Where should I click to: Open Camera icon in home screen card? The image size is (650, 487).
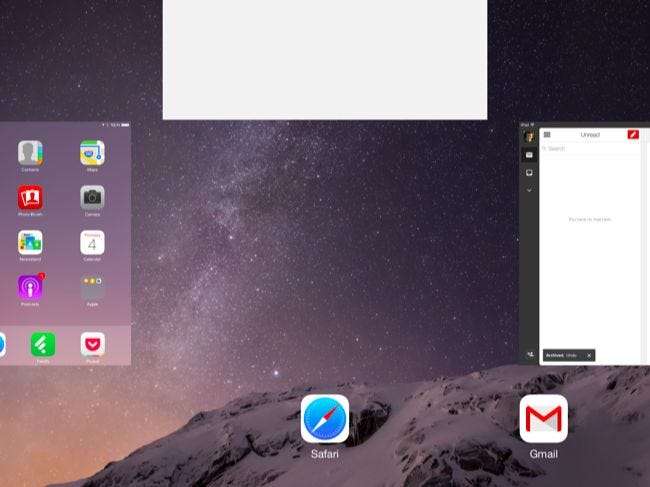[x=92, y=198]
